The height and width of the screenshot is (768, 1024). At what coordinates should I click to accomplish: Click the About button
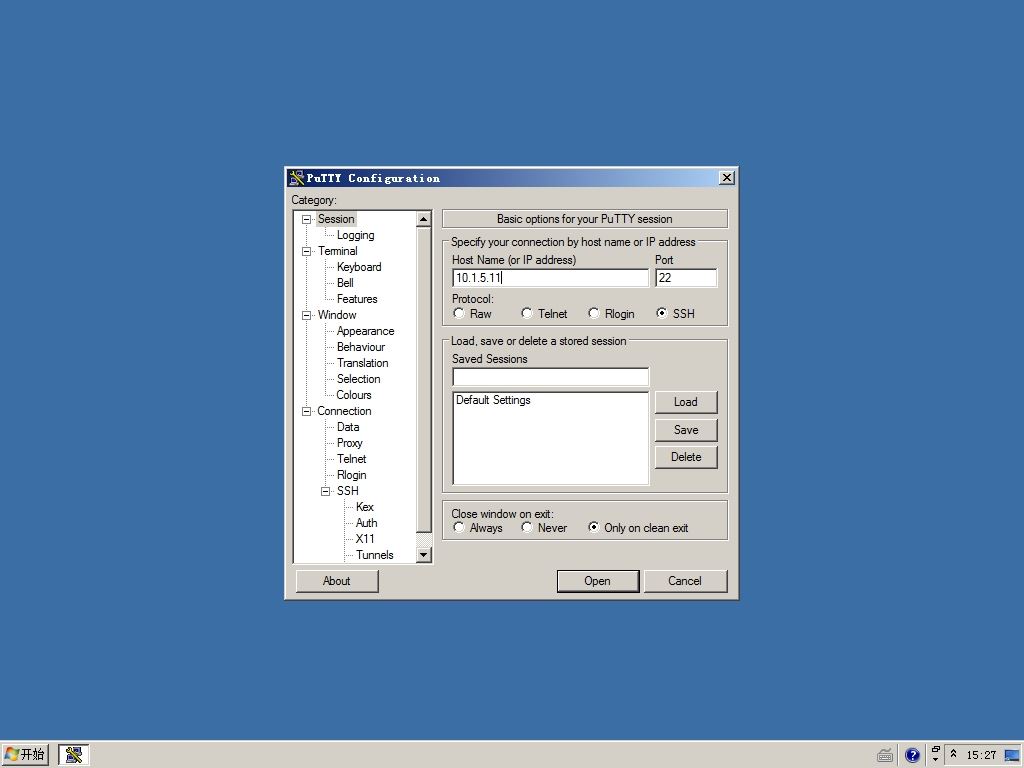337,581
